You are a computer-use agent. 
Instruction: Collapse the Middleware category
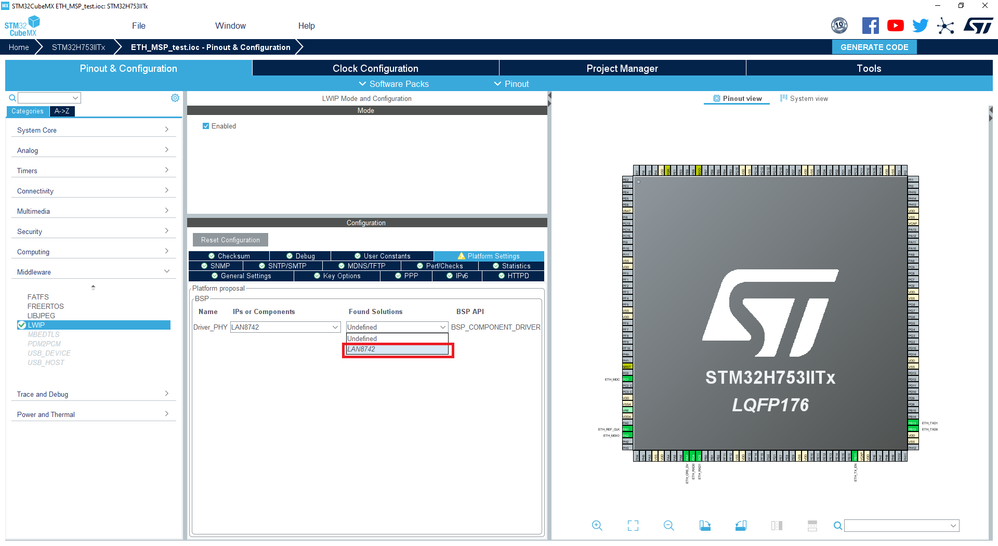(x=93, y=272)
